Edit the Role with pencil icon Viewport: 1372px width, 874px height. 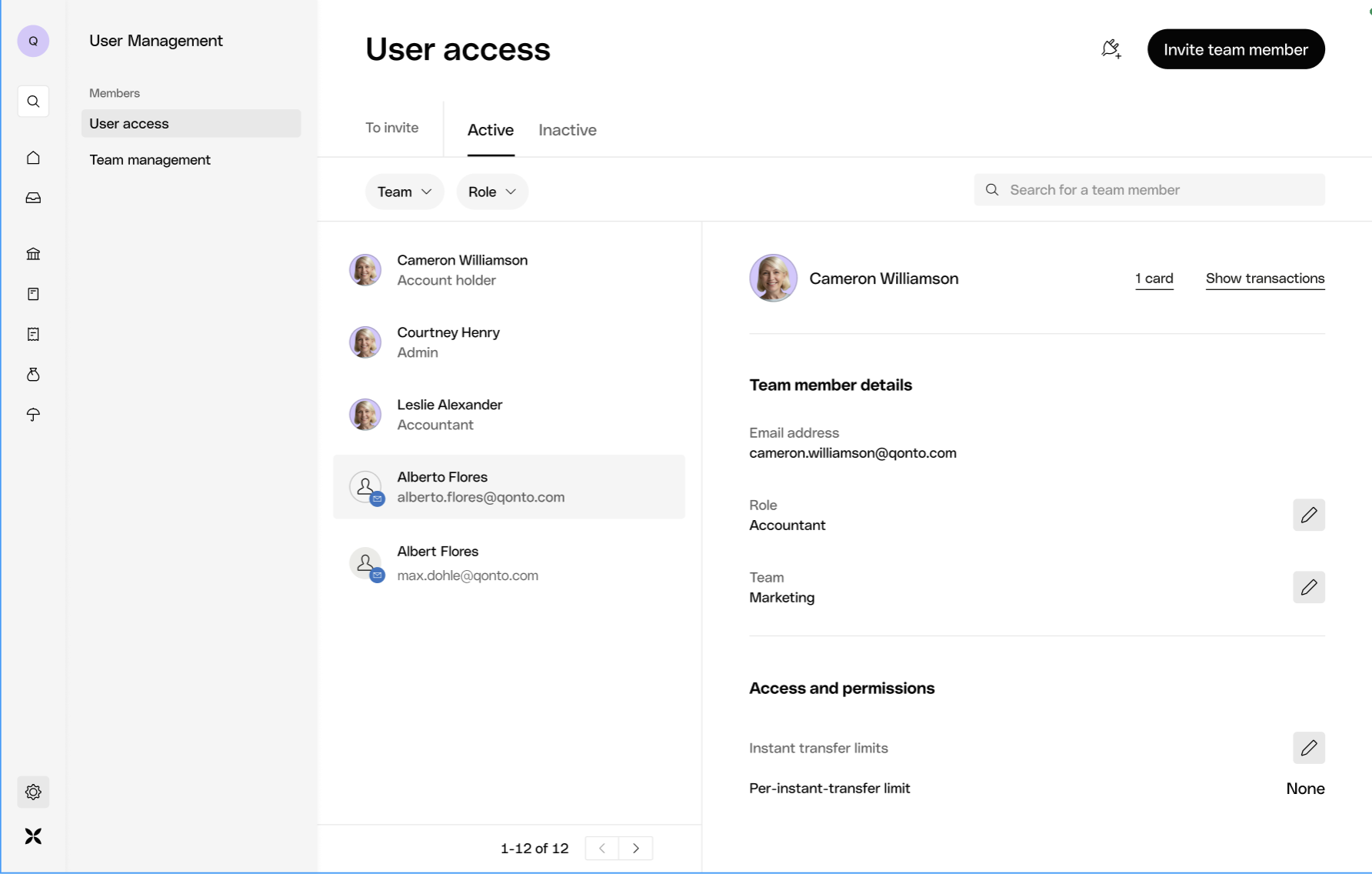click(x=1309, y=515)
